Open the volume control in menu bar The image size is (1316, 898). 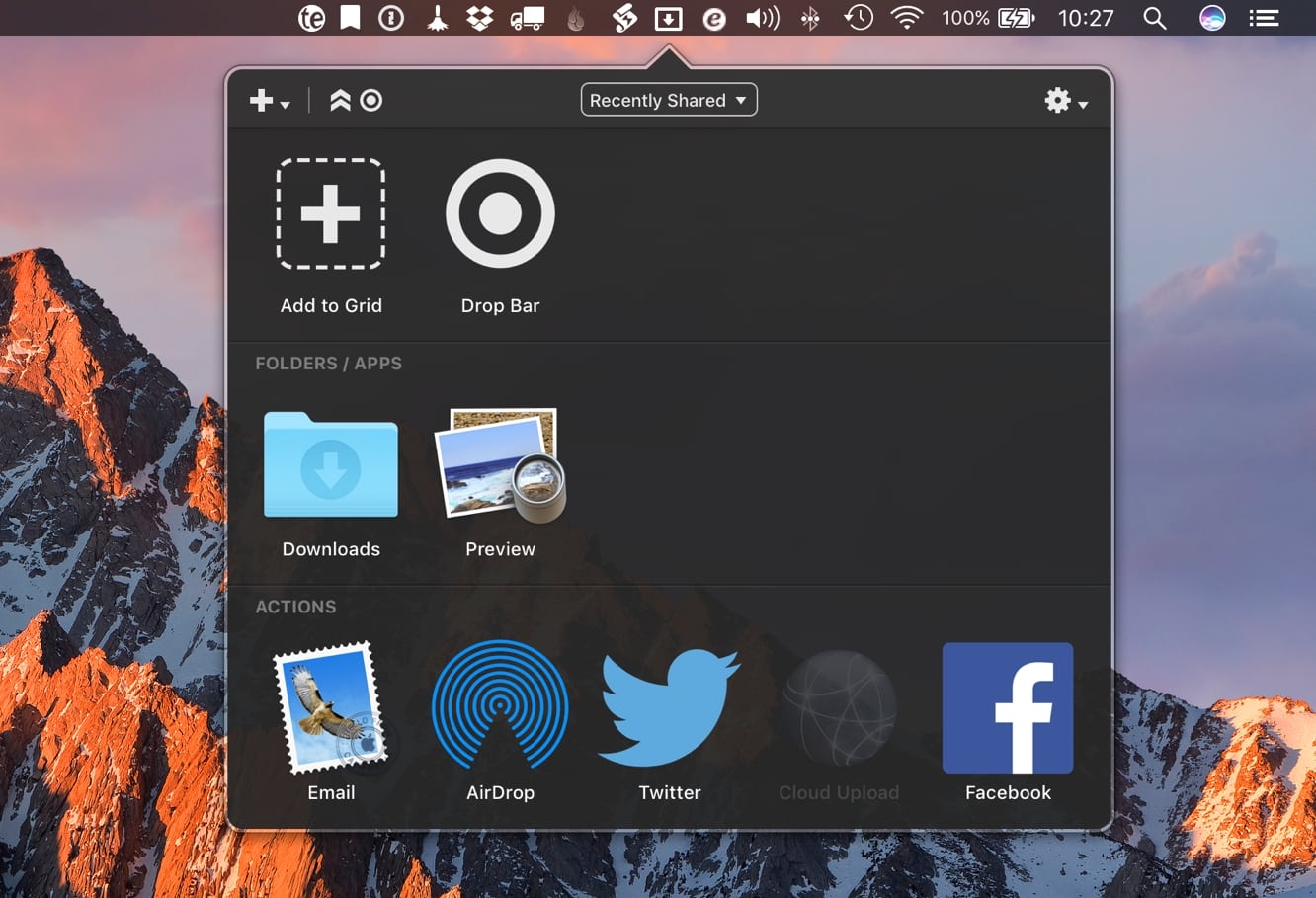762,18
